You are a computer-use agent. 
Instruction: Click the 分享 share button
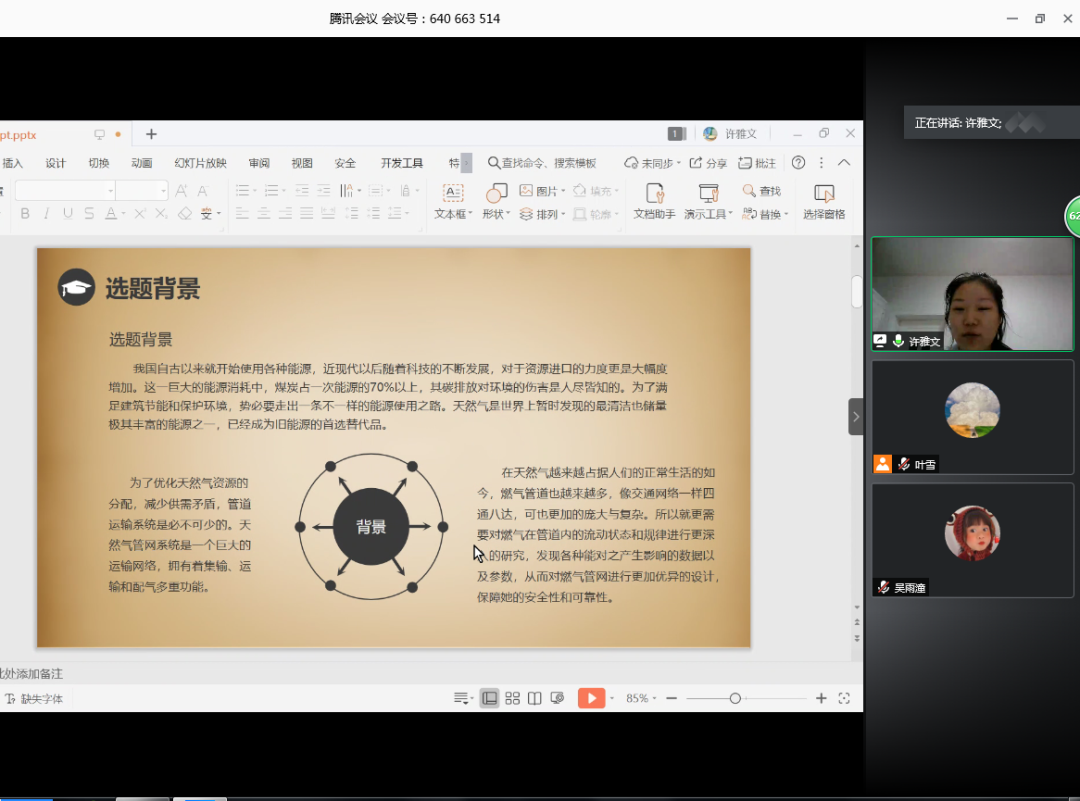tap(708, 163)
